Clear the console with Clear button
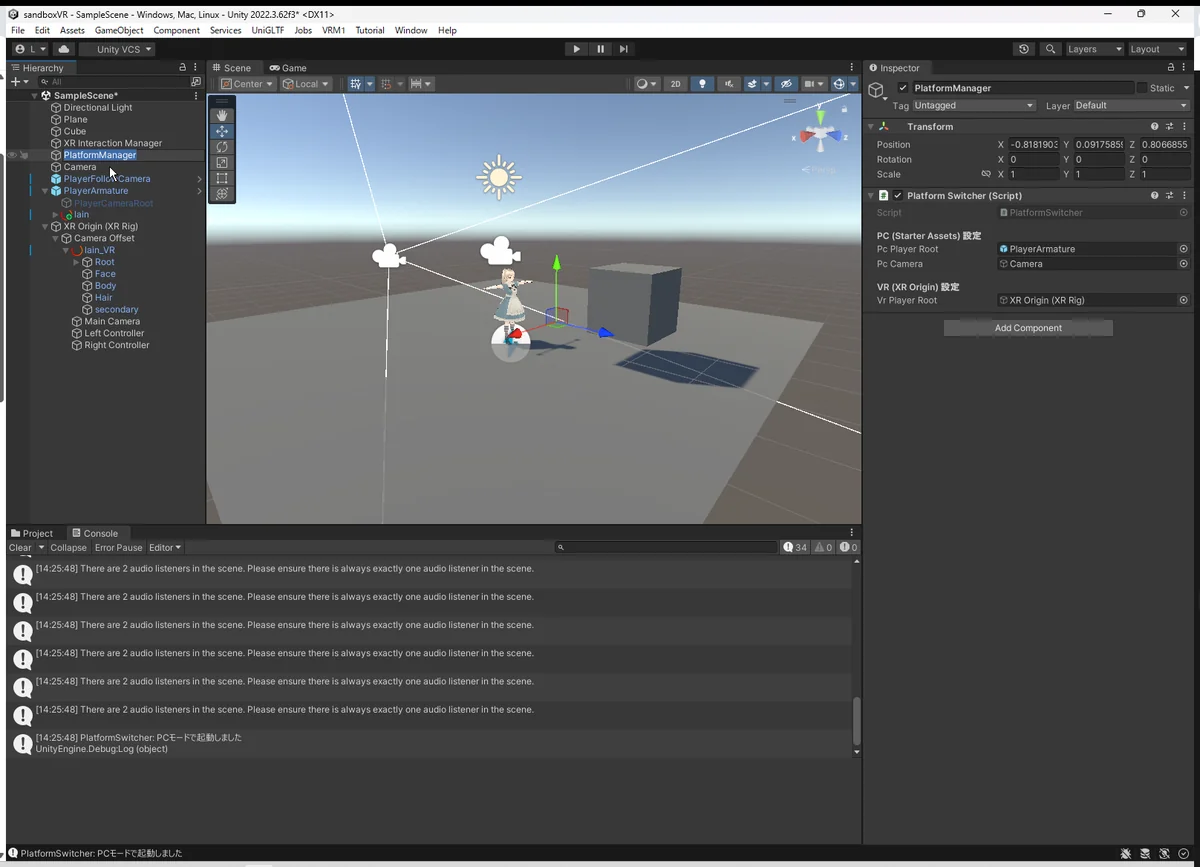The height and width of the screenshot is (867, 1200). 20,548
